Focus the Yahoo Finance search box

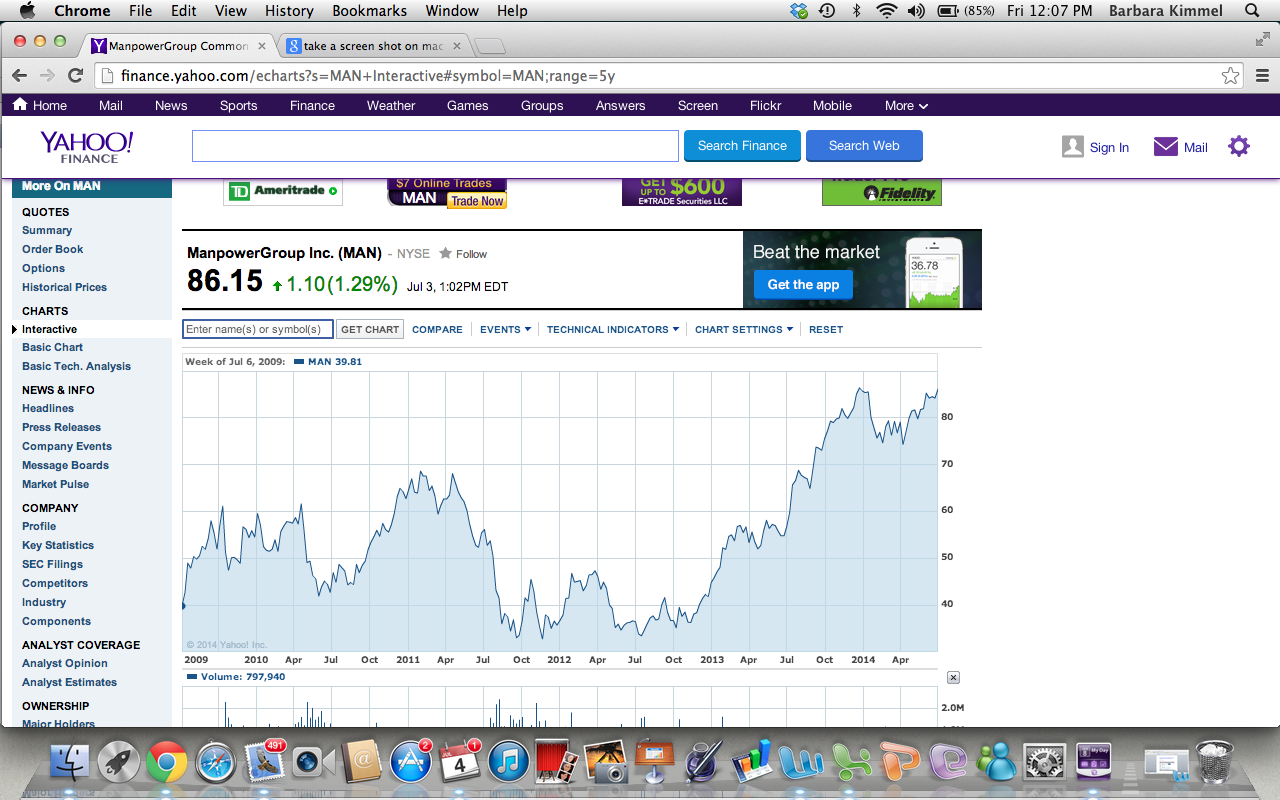click(x=435, y=145)
